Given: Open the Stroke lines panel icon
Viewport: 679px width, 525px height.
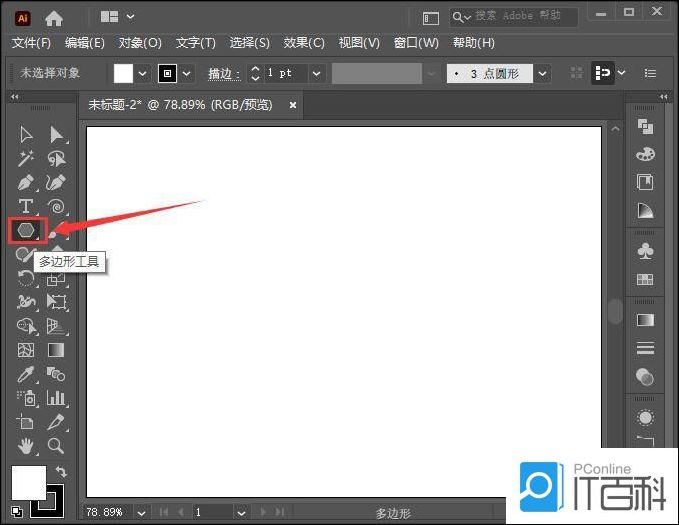Looking at the screenshot, I should tap(645, 347).
